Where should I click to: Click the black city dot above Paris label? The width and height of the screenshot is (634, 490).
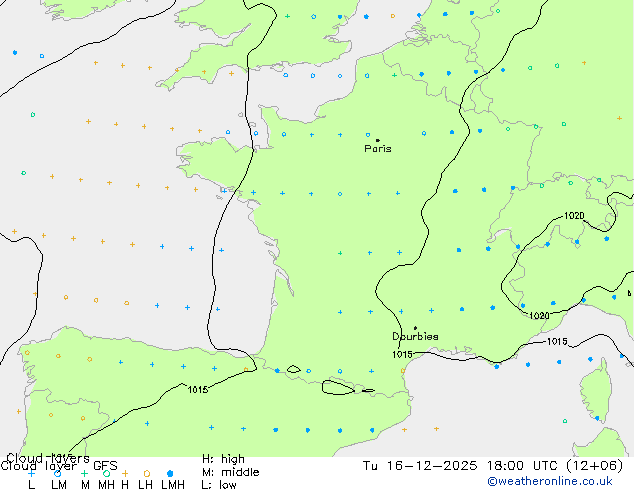pyautogui.click(x=378, y=140)
